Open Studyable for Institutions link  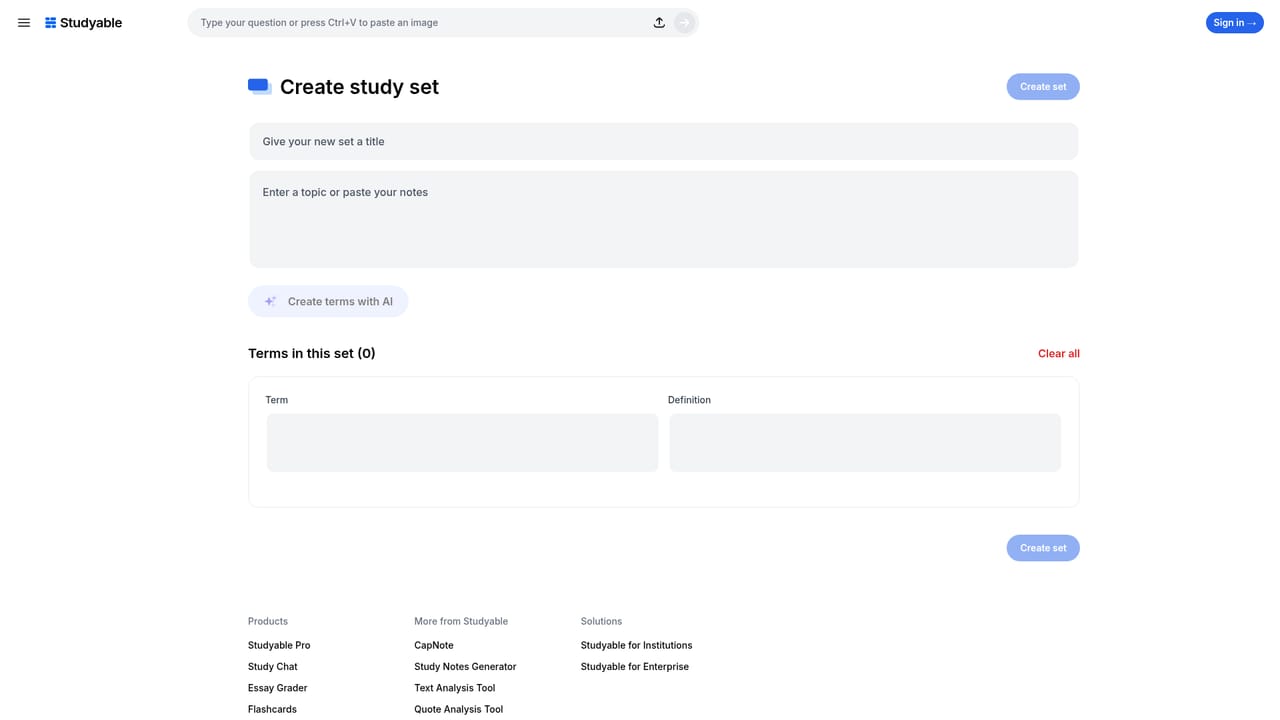[637, 646]
